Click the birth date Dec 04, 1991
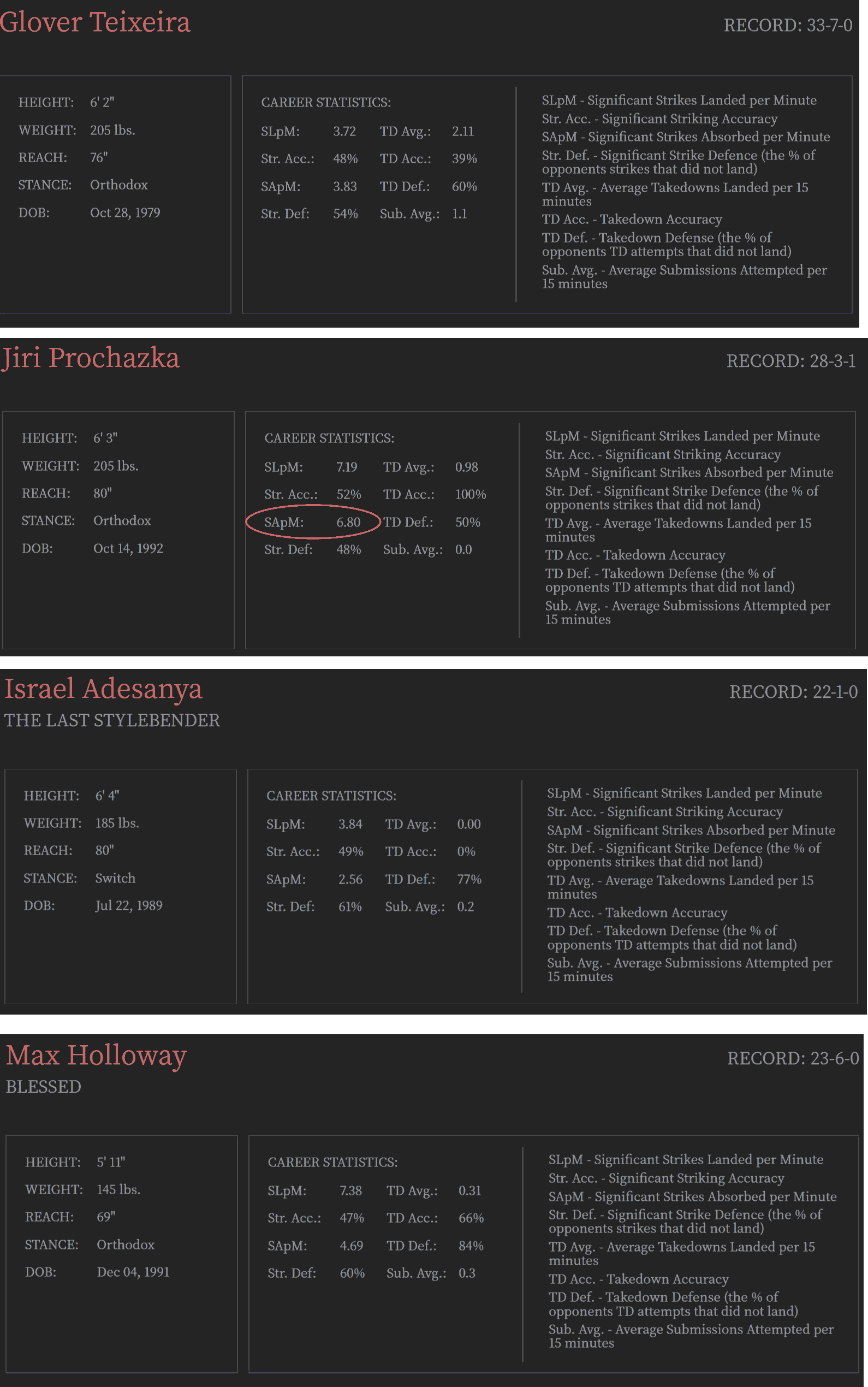 pos(133,1272)
